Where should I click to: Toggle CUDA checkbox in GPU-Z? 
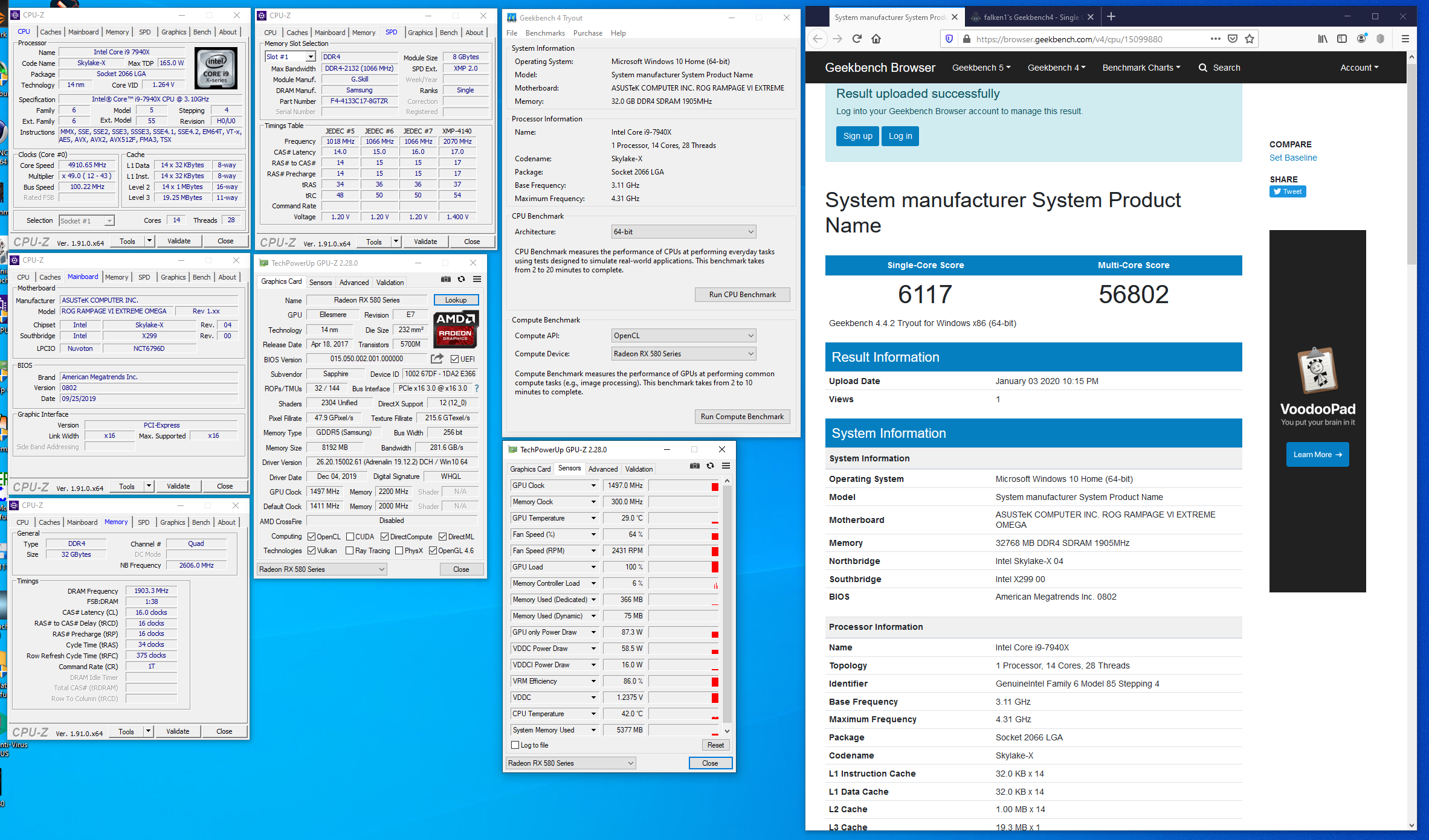(x=350, y=536)
